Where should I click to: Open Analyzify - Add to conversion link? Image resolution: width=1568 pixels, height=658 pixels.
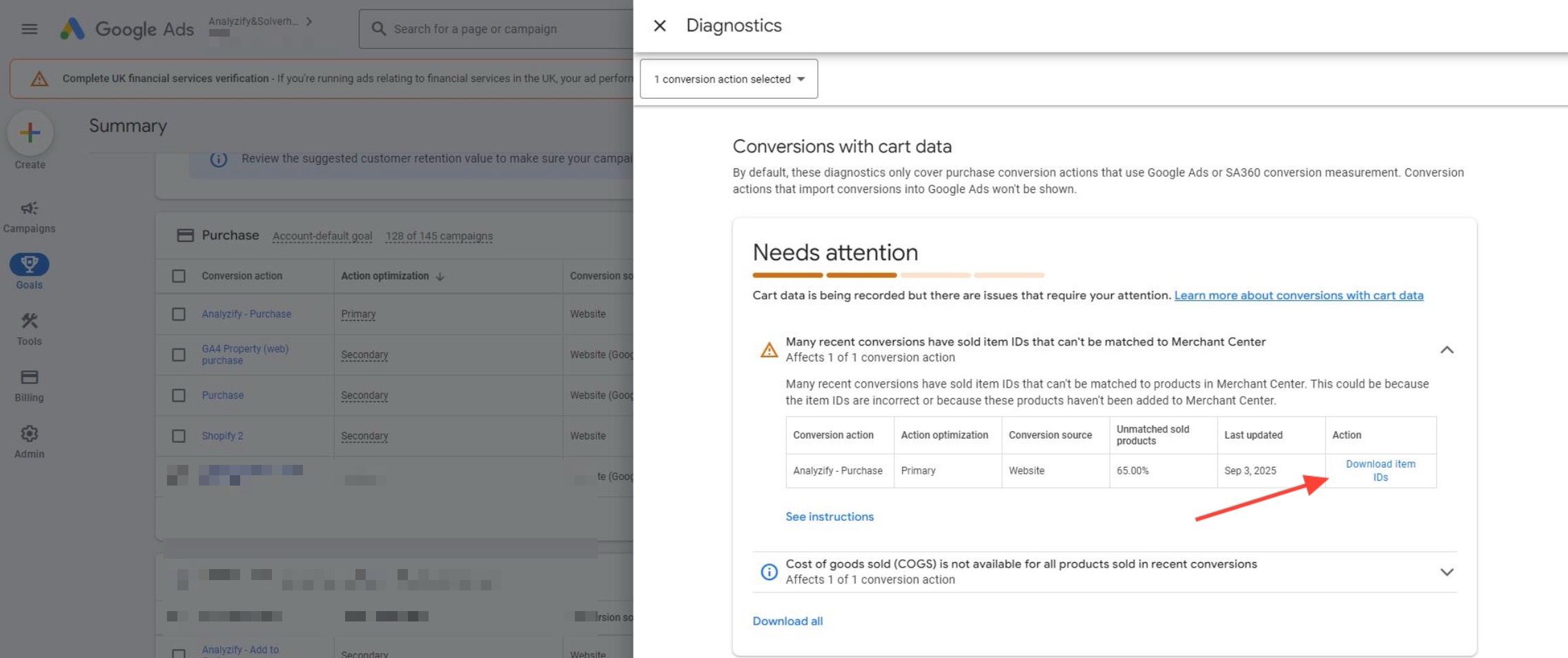(x=240, y=650)
